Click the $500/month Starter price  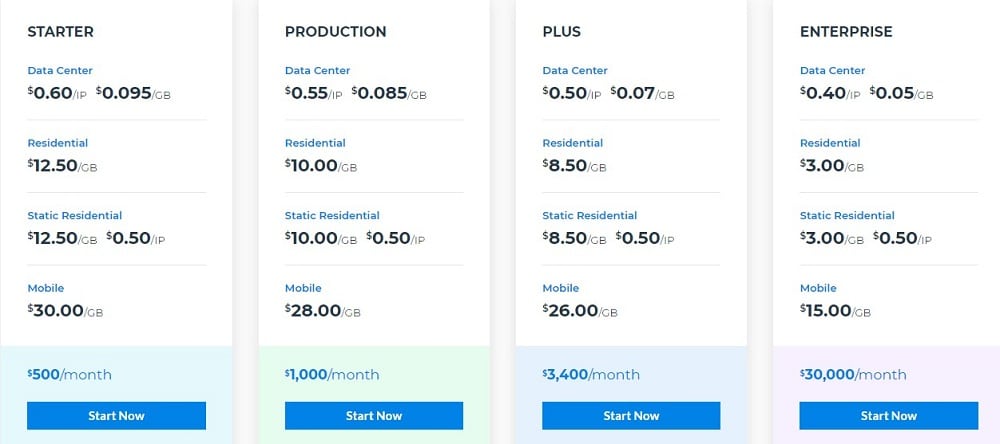[70, 374]
